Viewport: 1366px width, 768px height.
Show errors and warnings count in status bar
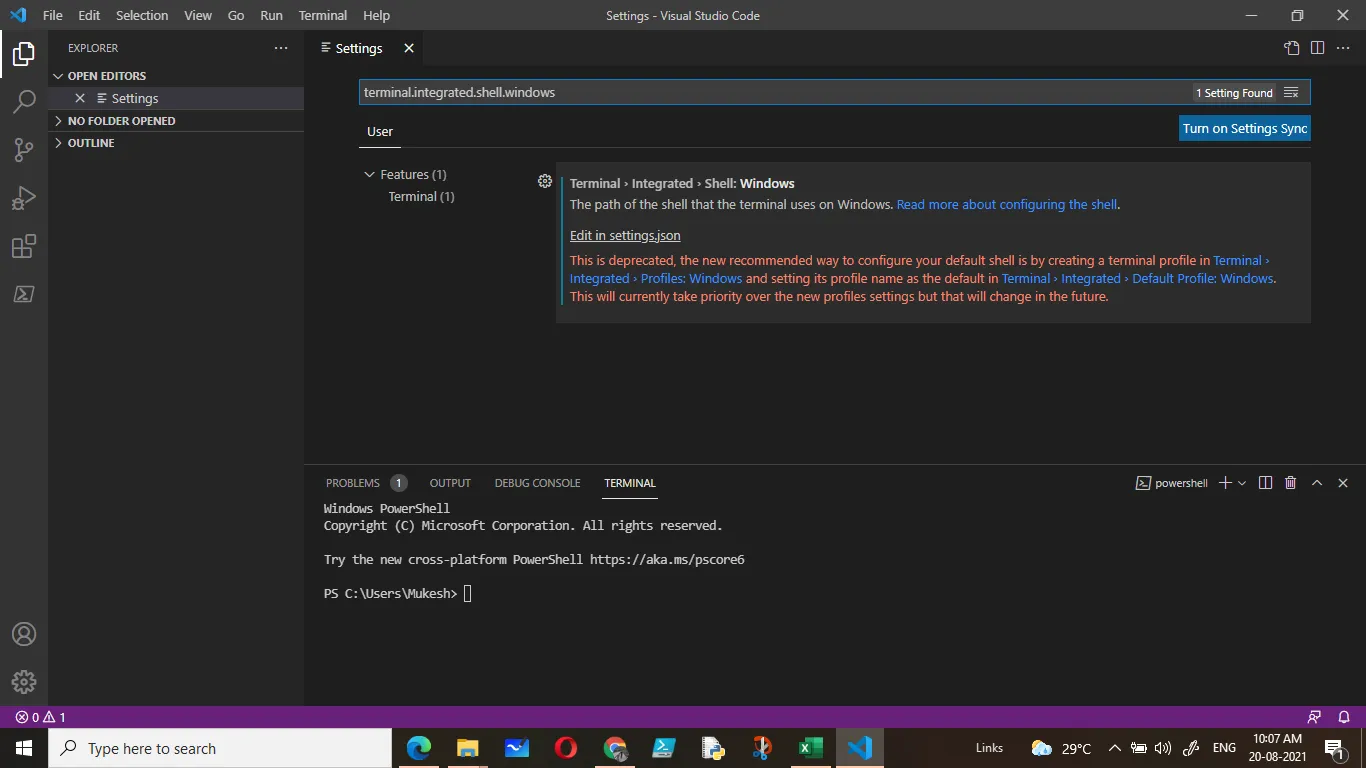pos(41,717)
